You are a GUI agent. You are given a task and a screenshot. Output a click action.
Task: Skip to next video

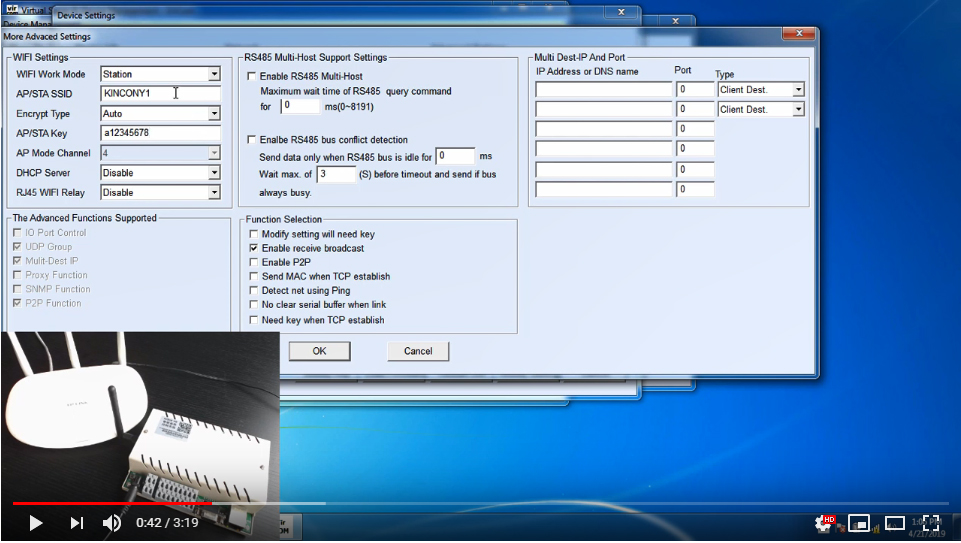(x=77, y=523)
